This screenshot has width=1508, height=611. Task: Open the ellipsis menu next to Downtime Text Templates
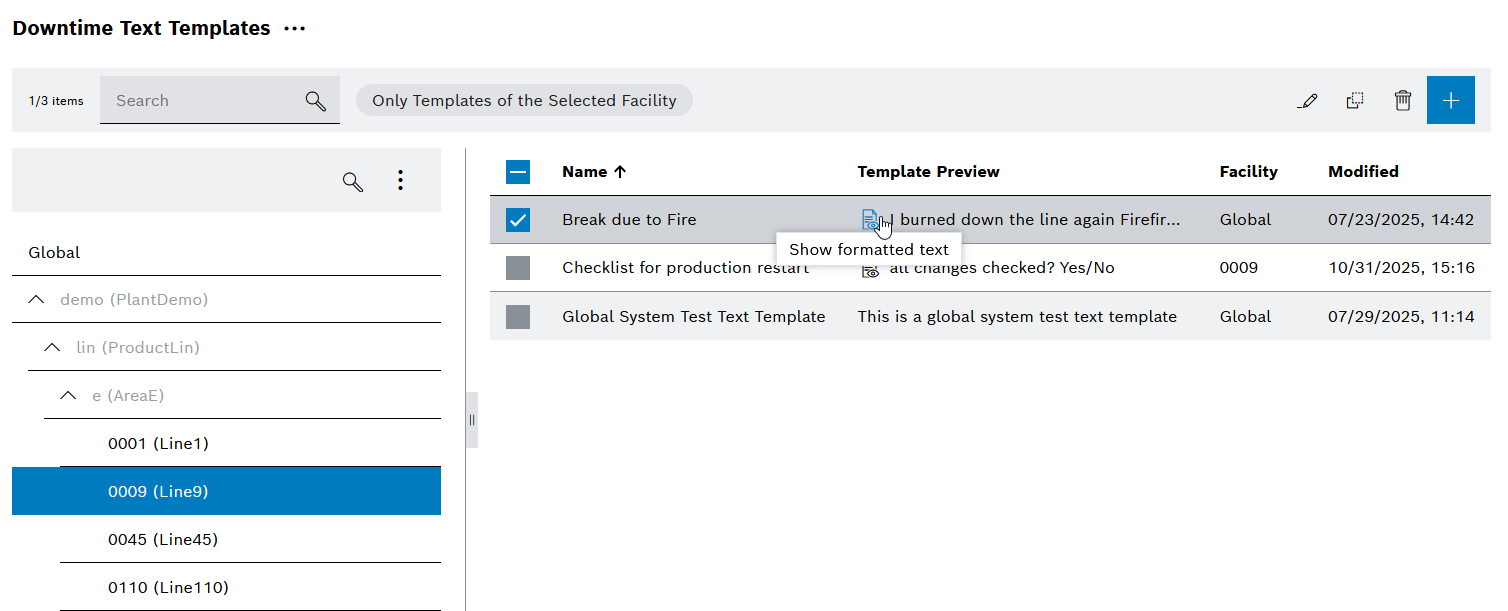point(293,28)
